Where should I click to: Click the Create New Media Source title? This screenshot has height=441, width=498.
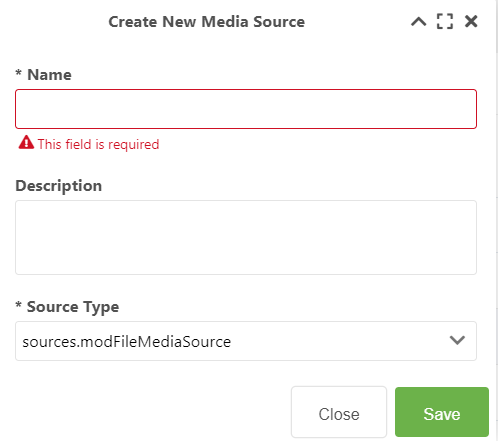click(x=207, y=22)
